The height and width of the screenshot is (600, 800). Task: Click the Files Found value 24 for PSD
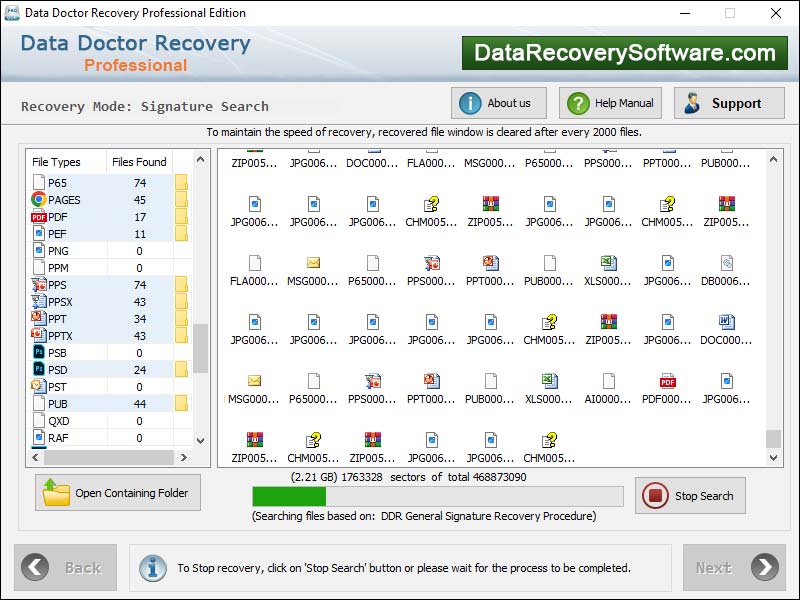pos(140,369)
